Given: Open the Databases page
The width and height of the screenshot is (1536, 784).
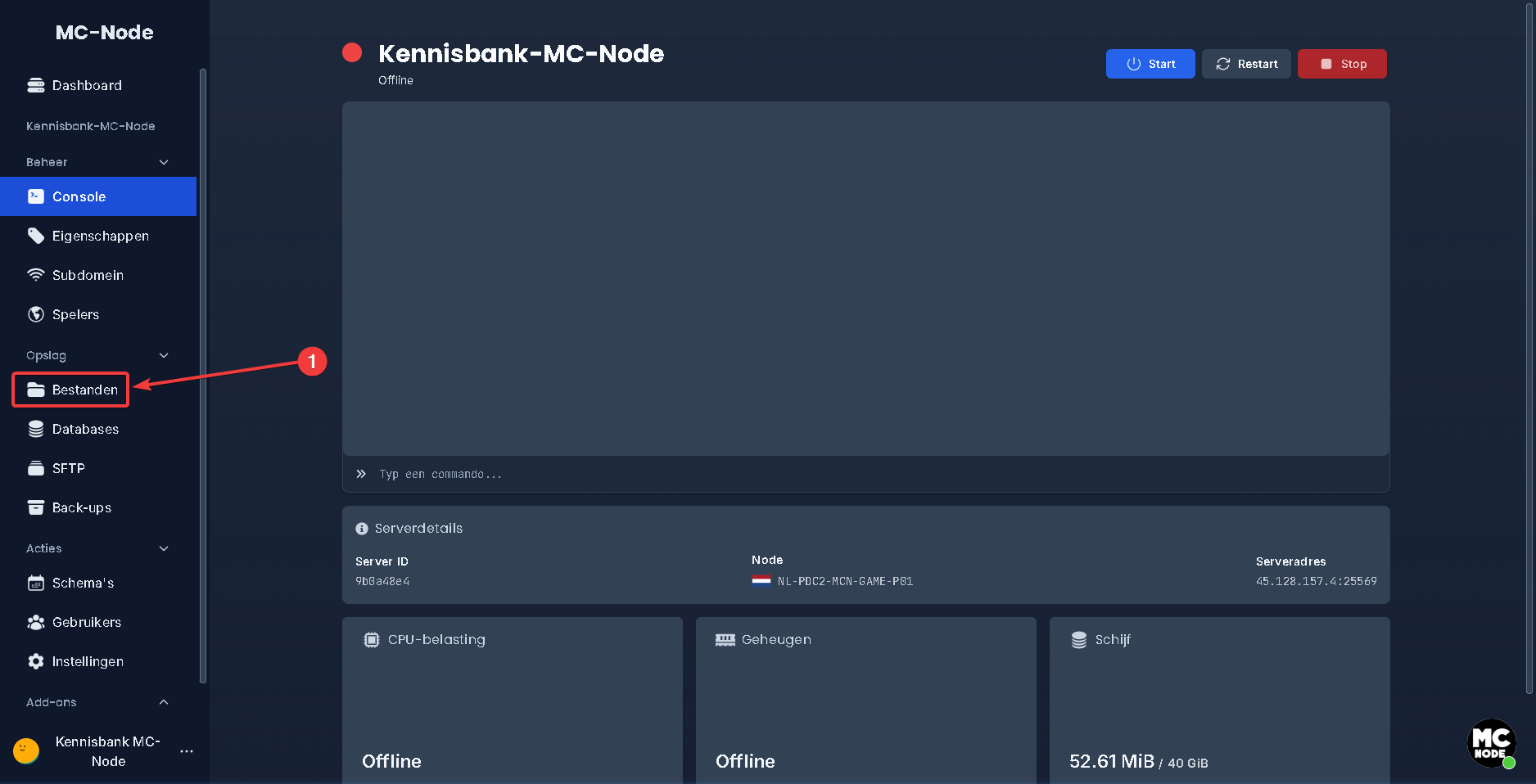Looking at the screenshot, I should pyautogui.click(x=98, y=429).
